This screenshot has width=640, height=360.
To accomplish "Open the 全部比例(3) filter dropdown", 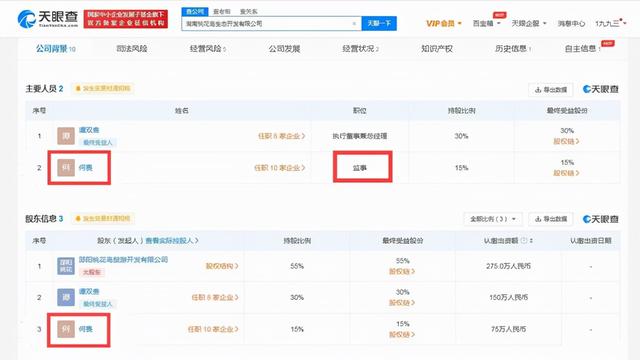I will (493, 219).
